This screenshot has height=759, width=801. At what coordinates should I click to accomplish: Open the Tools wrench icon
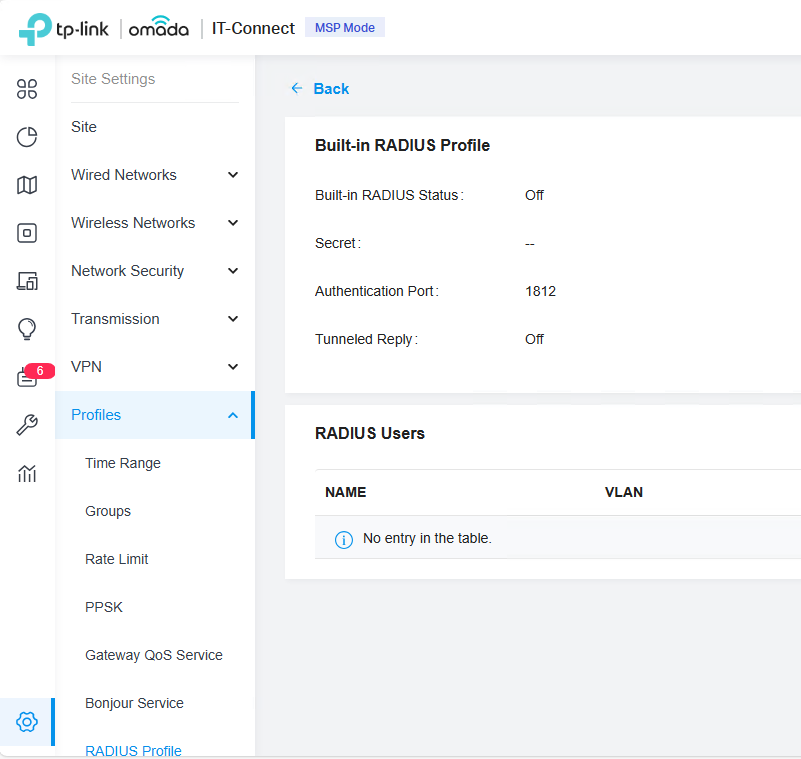point(27,426)
